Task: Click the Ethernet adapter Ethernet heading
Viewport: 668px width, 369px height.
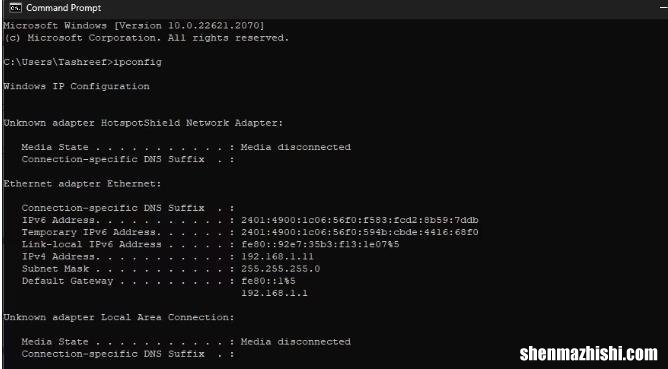Action: (83, 184)
